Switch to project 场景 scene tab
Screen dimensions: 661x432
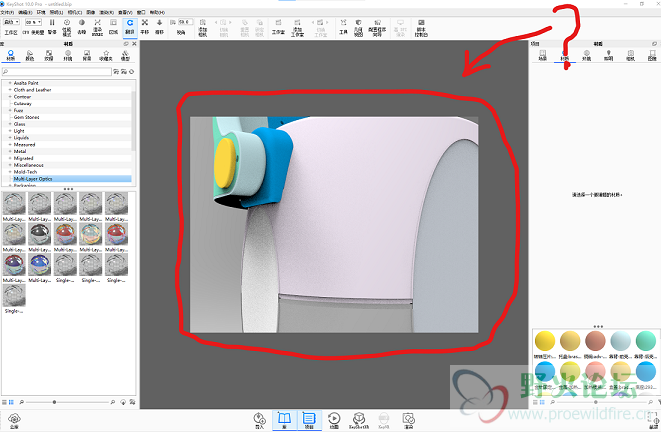click(543, 55)
